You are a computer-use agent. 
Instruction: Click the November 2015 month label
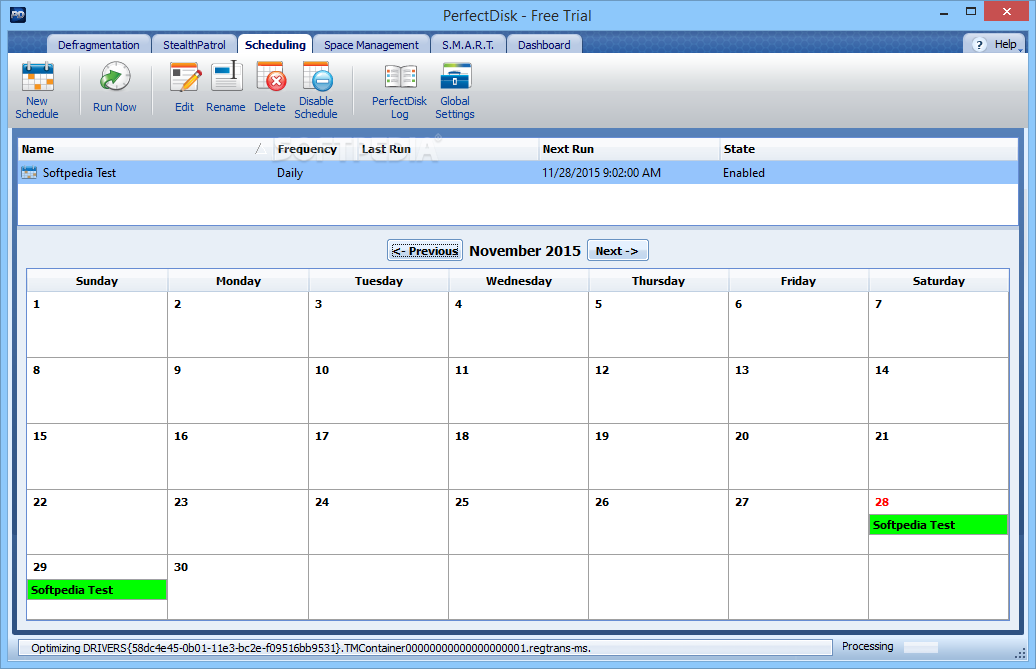[x=525, y=251]
